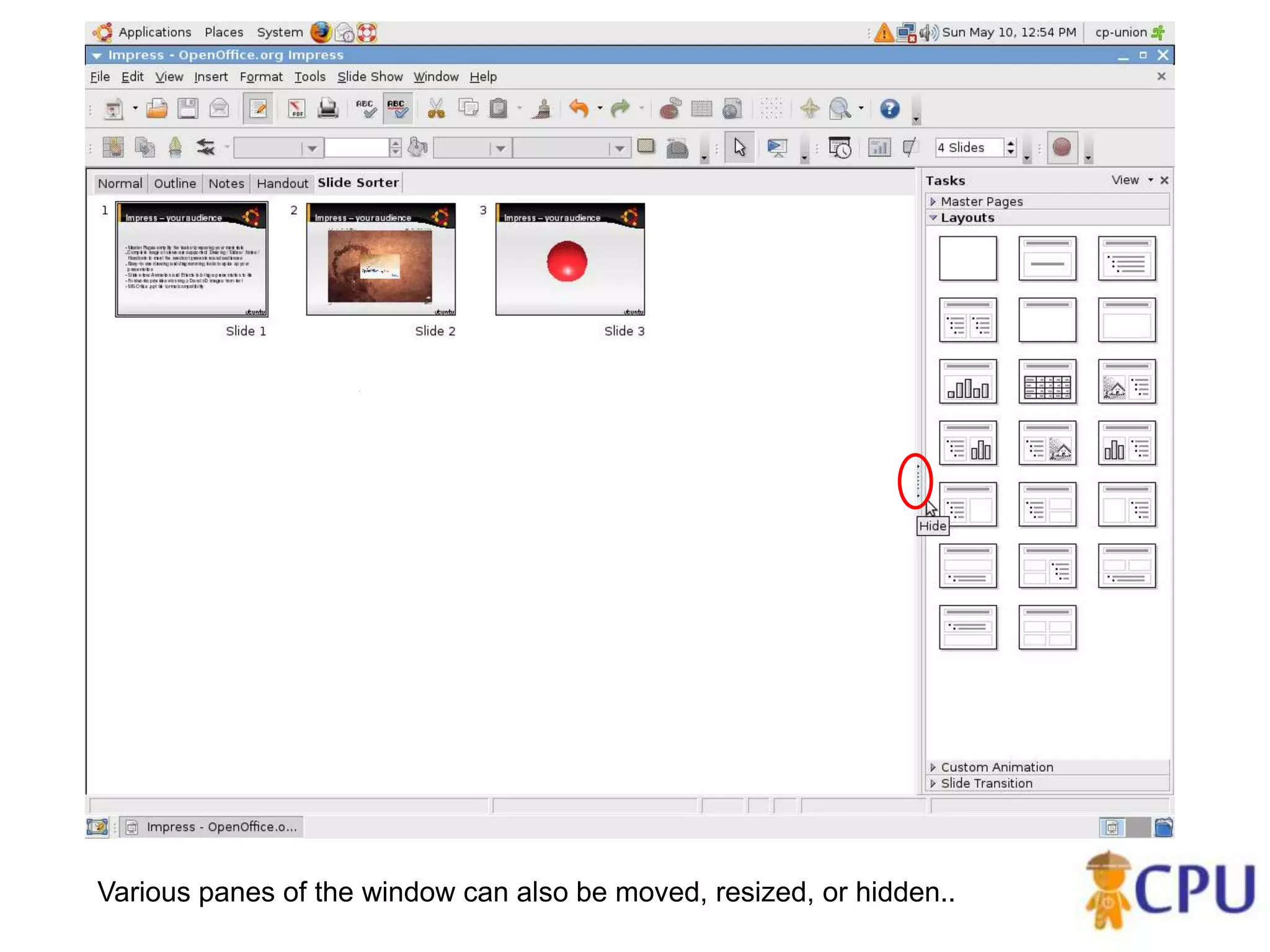Undo the last action

579,109
